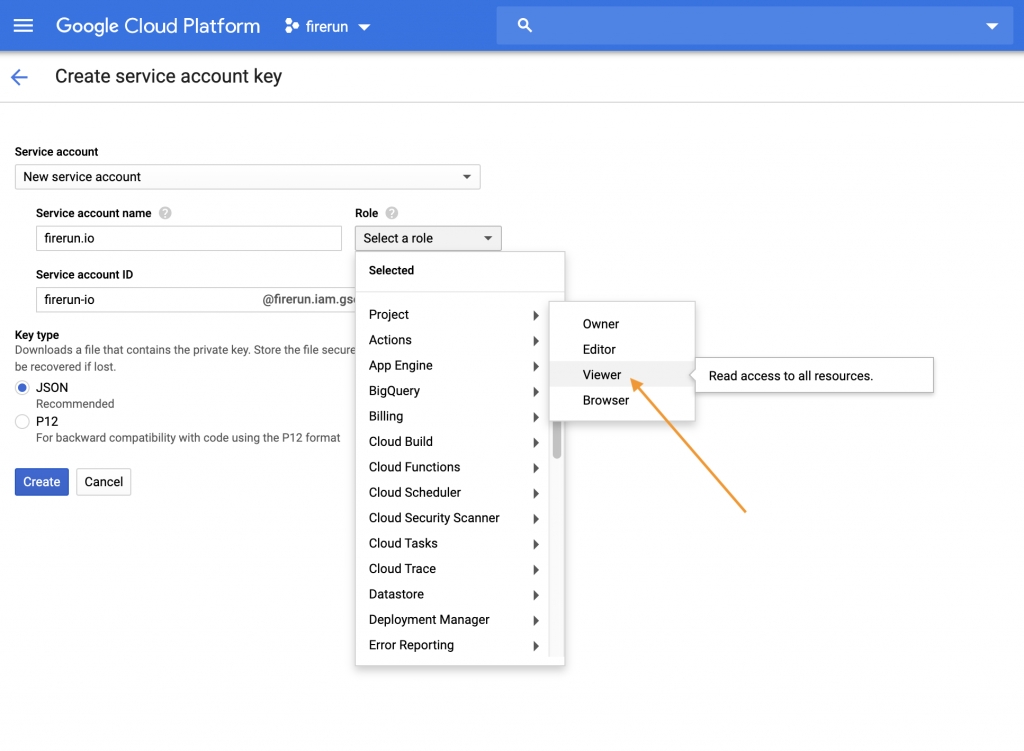This screenshot has width=1024, height=751.
Task: Go back using the left arrow
Action: (x=20, y=77)
